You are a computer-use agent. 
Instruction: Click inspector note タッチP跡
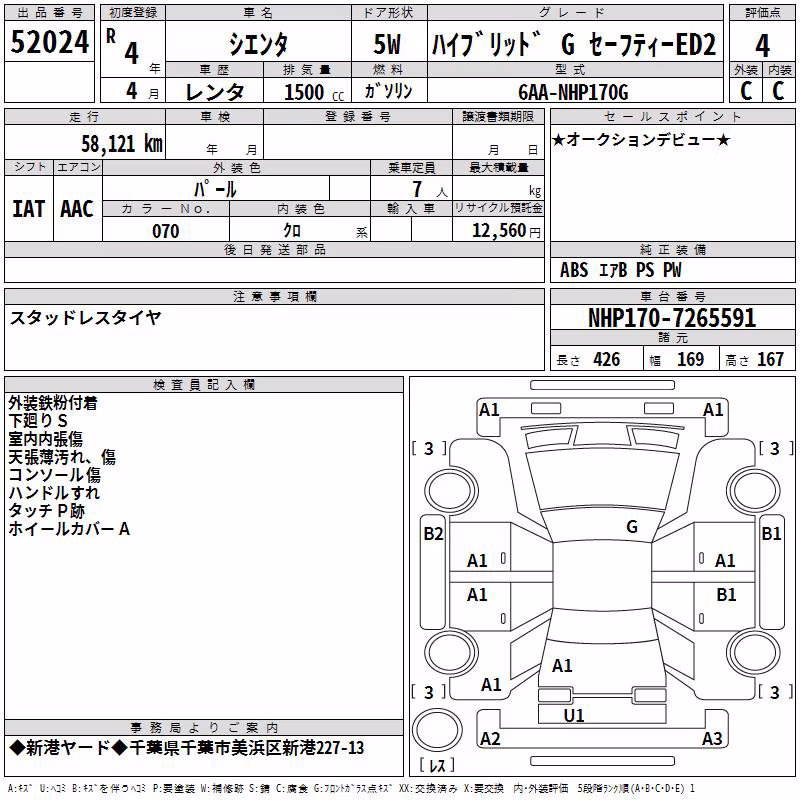point(46,510)
